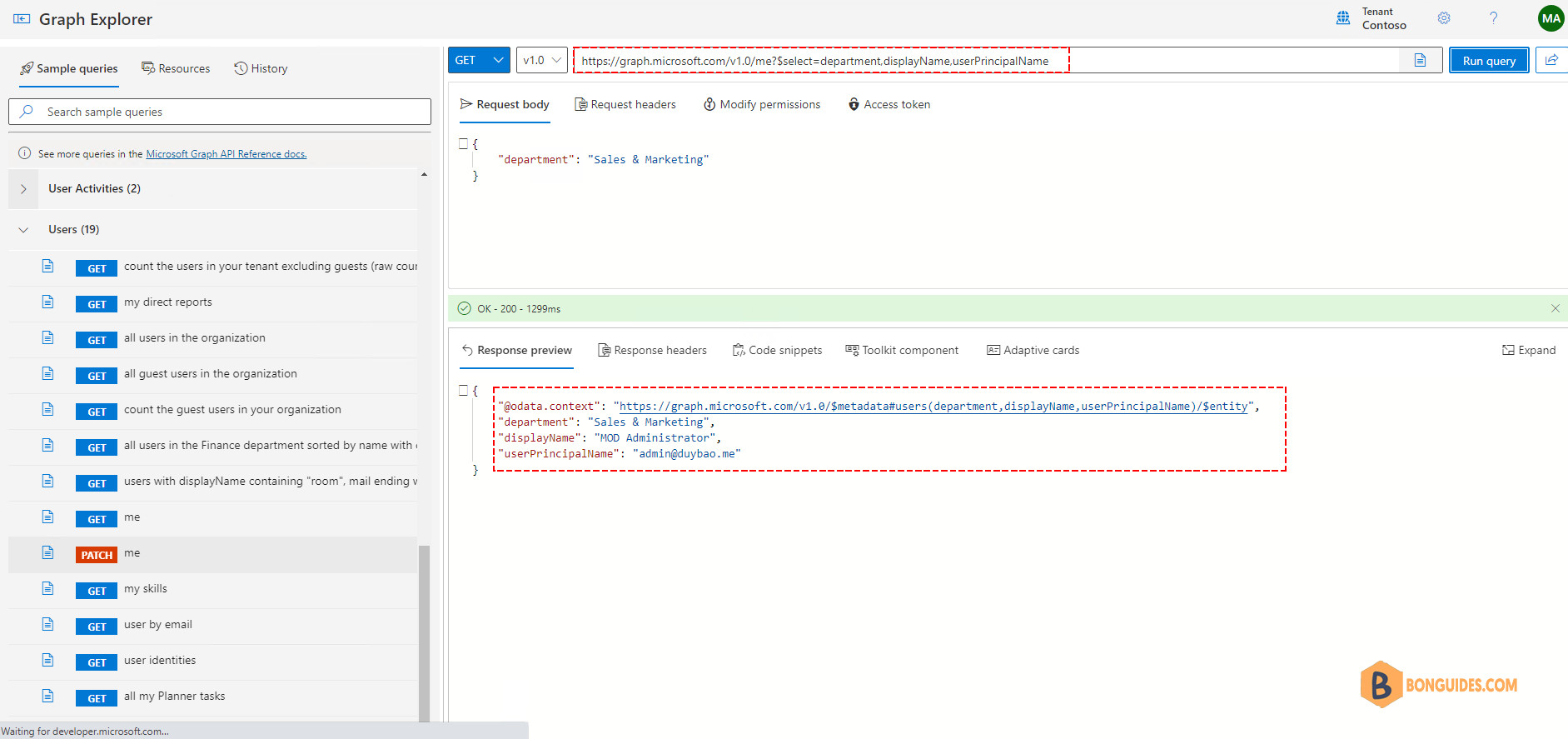Click the info icon beside See more queries
This screenshot has height=739, width=1568.
25,153
